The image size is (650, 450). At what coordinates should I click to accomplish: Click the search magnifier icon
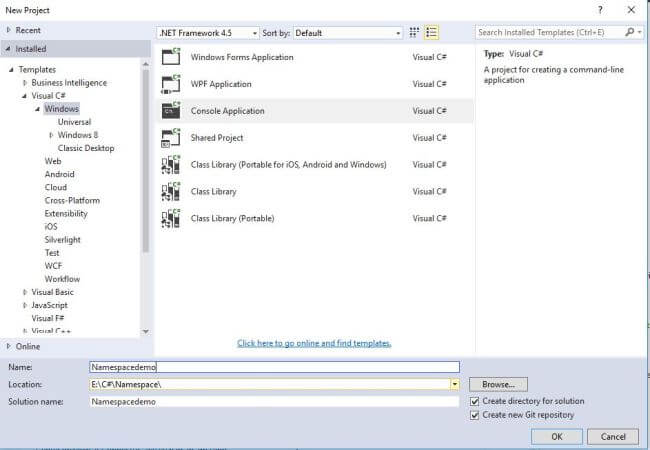pyautogui.click(x=629, y=32)
